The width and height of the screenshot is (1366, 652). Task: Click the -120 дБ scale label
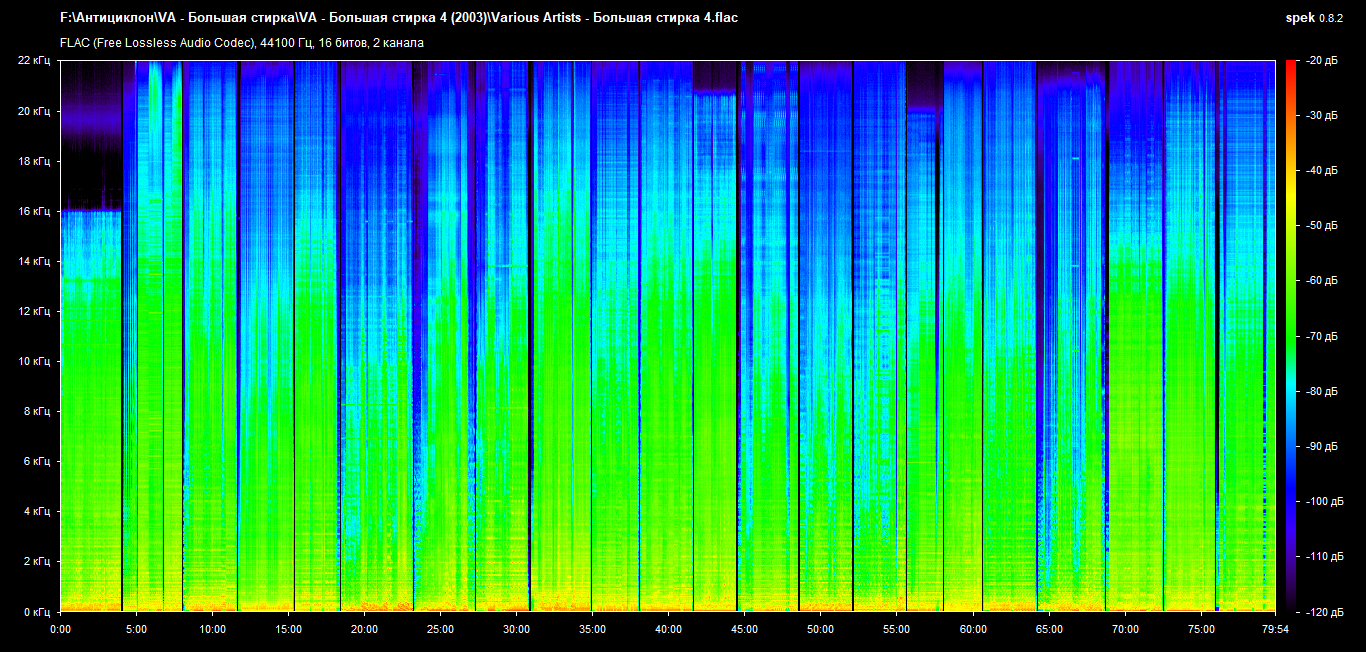[1323, 611]
